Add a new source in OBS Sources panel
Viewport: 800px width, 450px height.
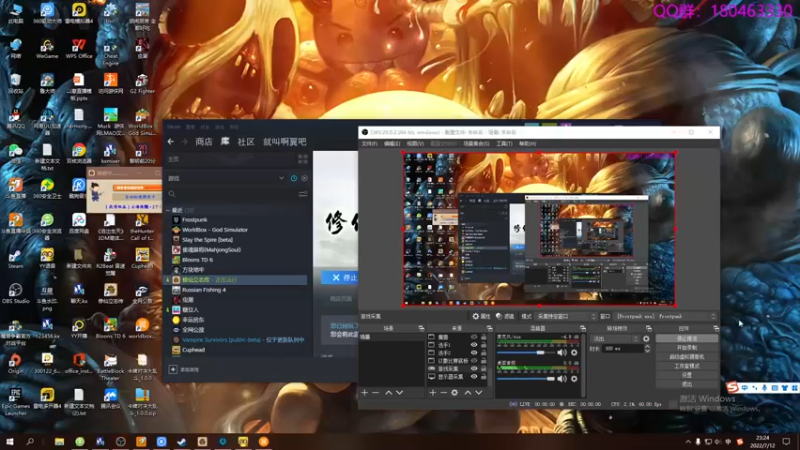pos(433,393)
